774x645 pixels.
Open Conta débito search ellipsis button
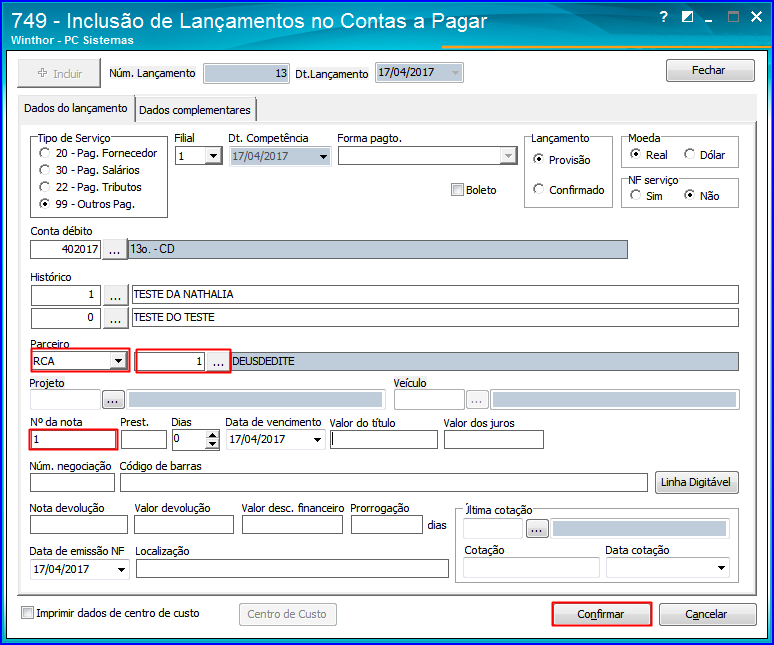115,250
